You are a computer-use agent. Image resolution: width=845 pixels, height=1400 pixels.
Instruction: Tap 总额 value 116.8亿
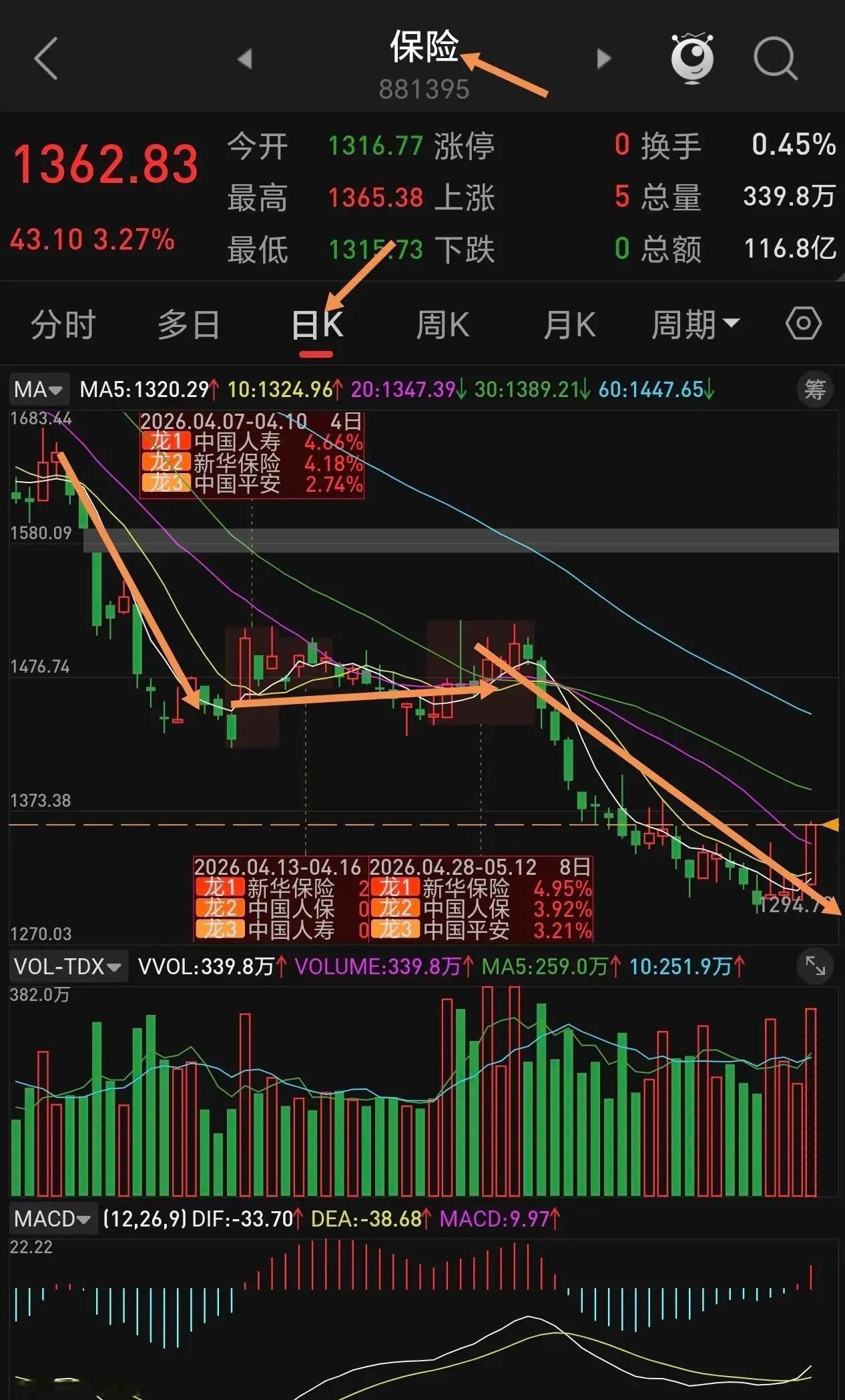click(790, 248)
